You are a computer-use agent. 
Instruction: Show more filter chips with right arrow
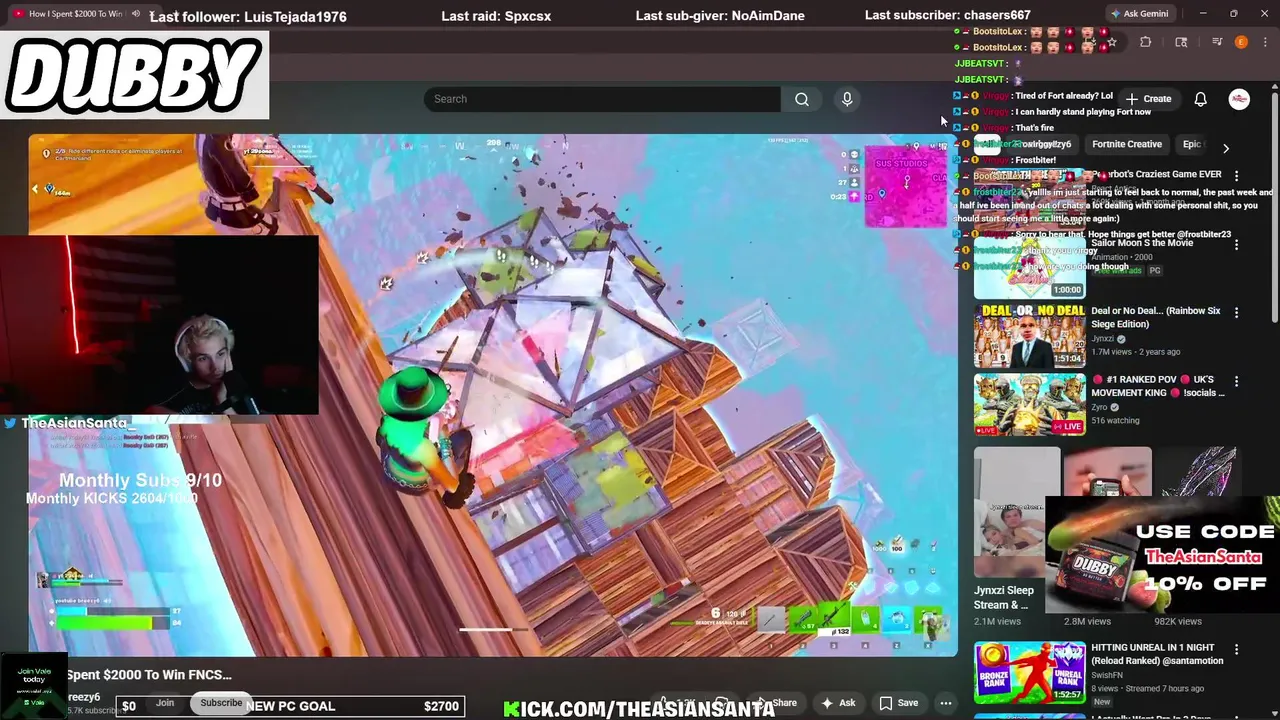(1226, 148)
